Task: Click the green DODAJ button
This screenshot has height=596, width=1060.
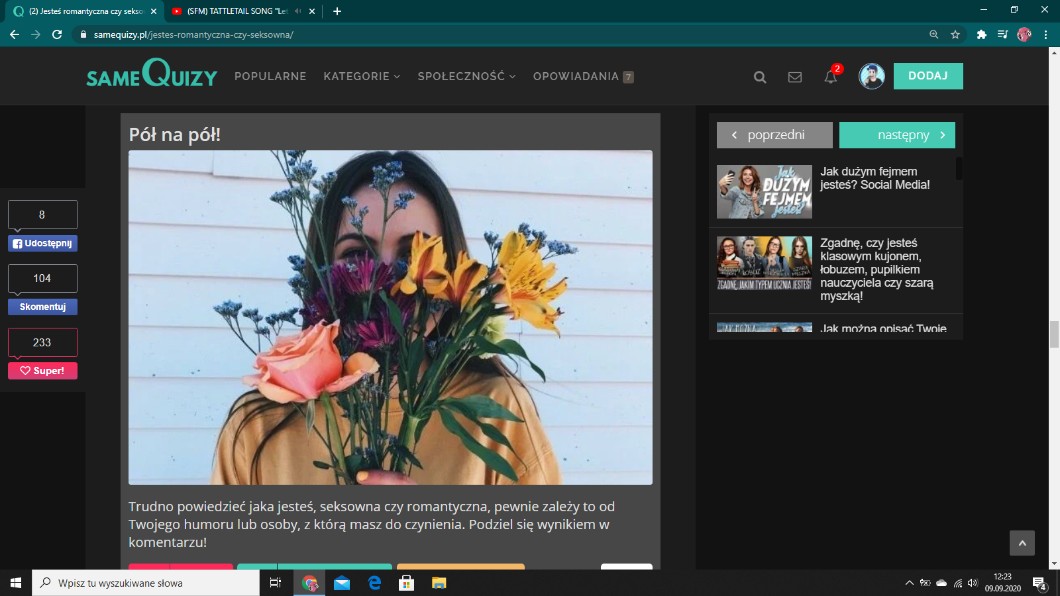Action: click(x=927, y=76)
